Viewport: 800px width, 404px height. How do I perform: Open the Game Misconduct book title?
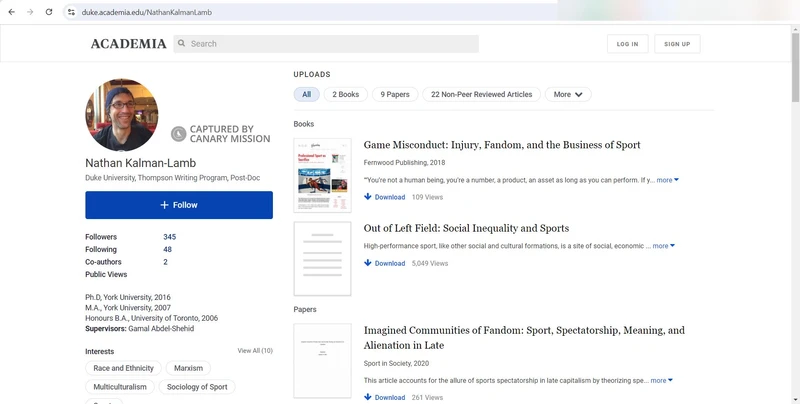[x=502, y=145]
